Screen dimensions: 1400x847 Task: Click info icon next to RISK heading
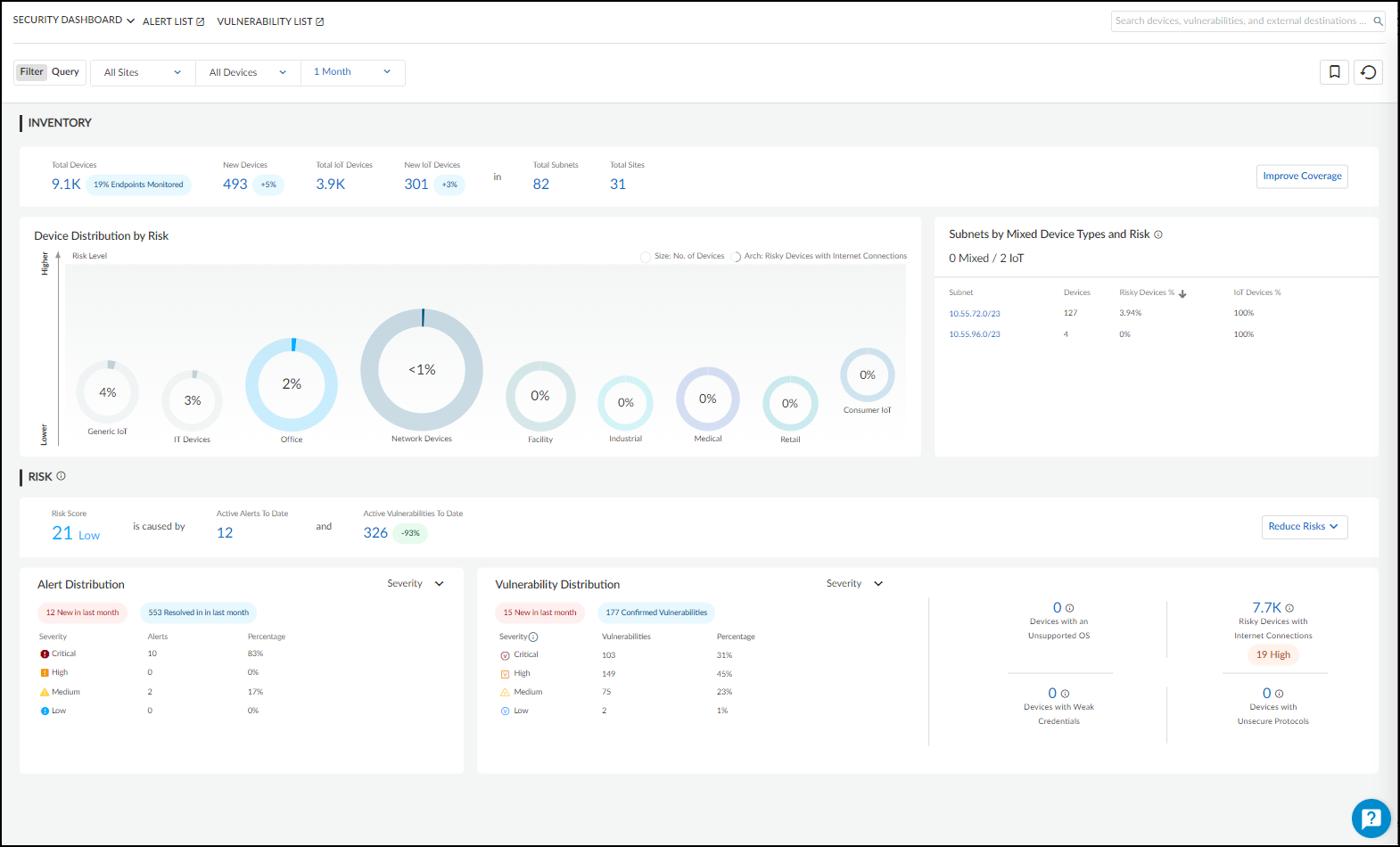pyautogui.click(x=62, y=476)
